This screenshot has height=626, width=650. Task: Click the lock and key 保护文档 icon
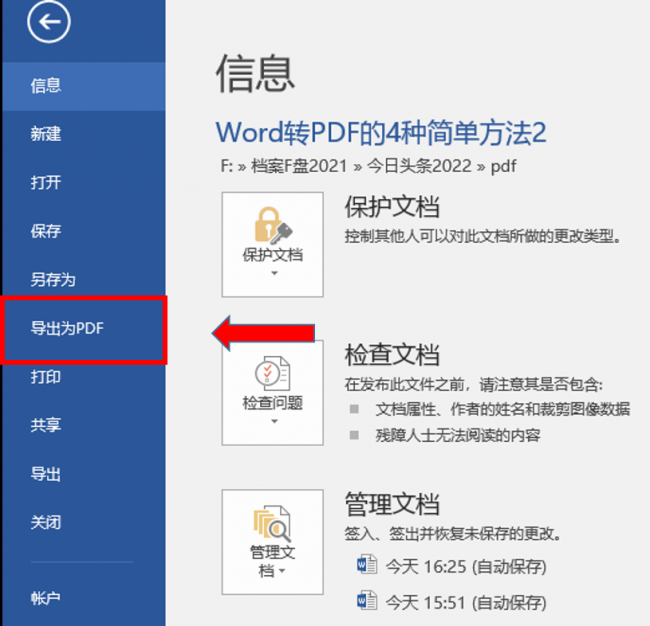[x=273, y=225]
